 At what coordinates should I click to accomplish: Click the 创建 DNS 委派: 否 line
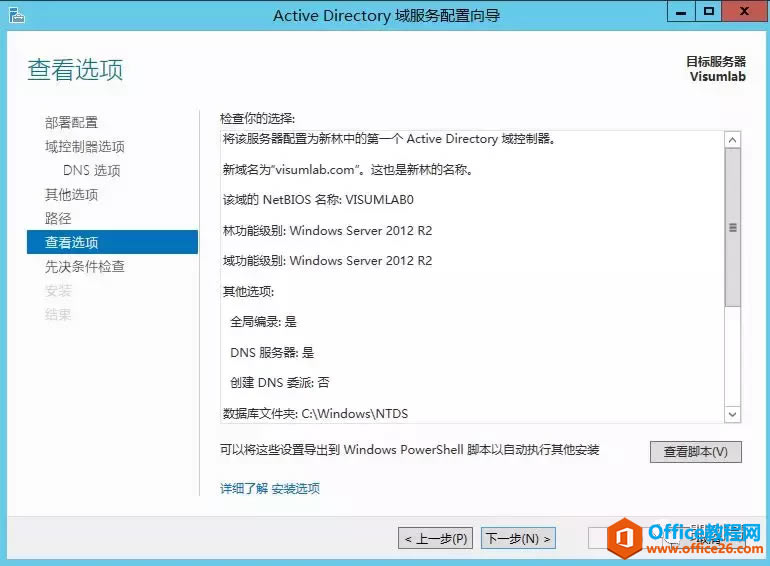279,382
